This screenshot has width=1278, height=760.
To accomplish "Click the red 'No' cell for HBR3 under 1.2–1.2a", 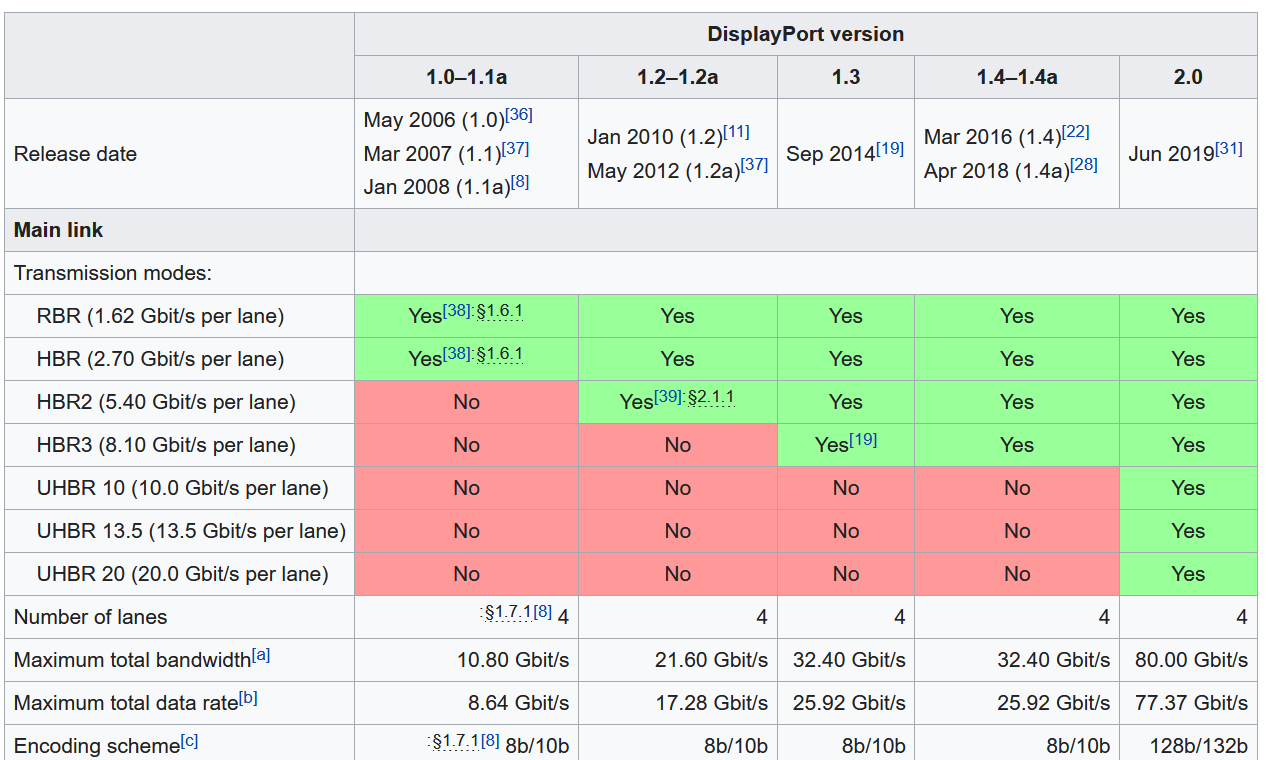I will click(678, 445).
